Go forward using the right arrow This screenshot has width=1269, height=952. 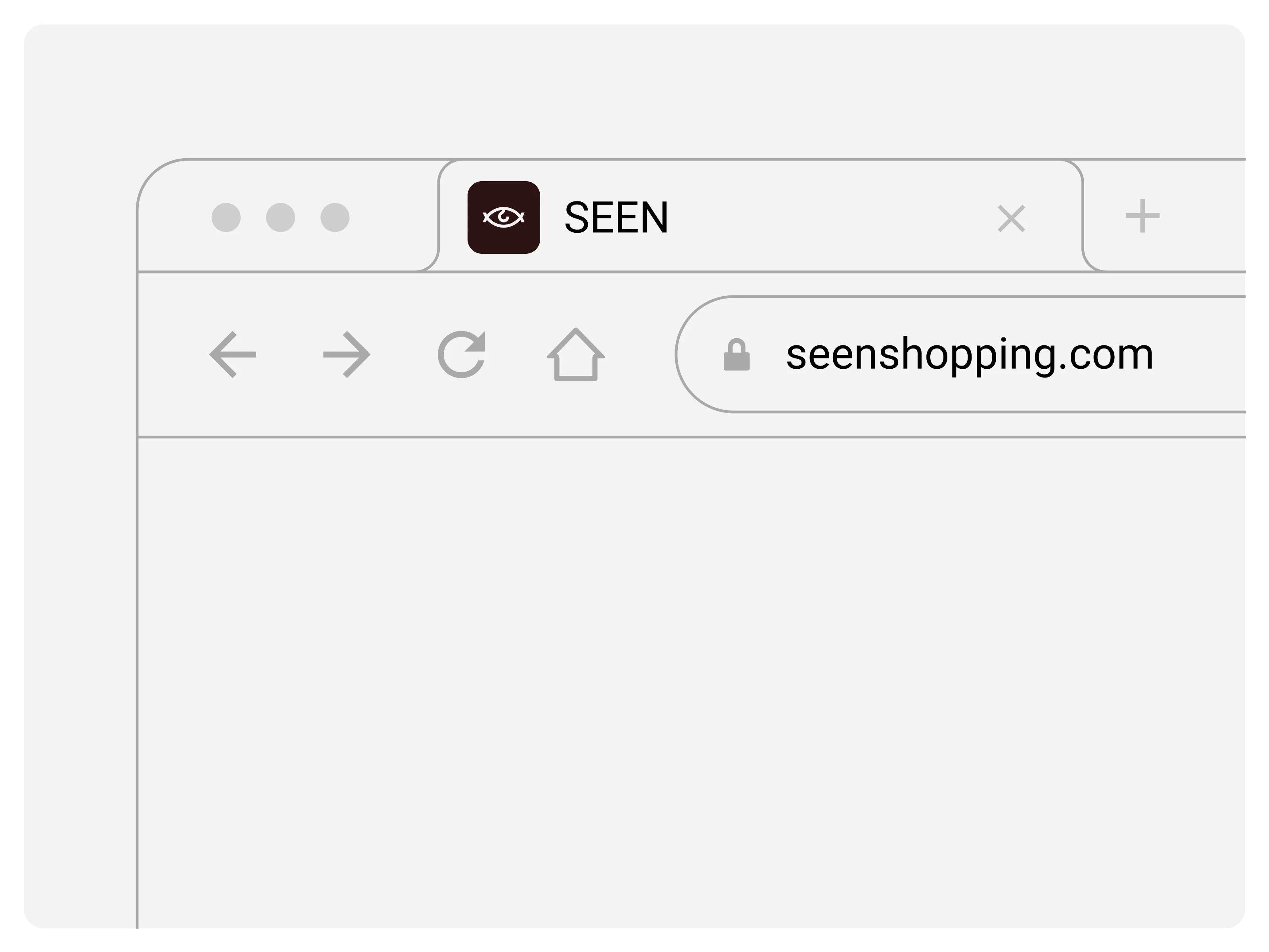pyautogui.click(x=347, y=354)
